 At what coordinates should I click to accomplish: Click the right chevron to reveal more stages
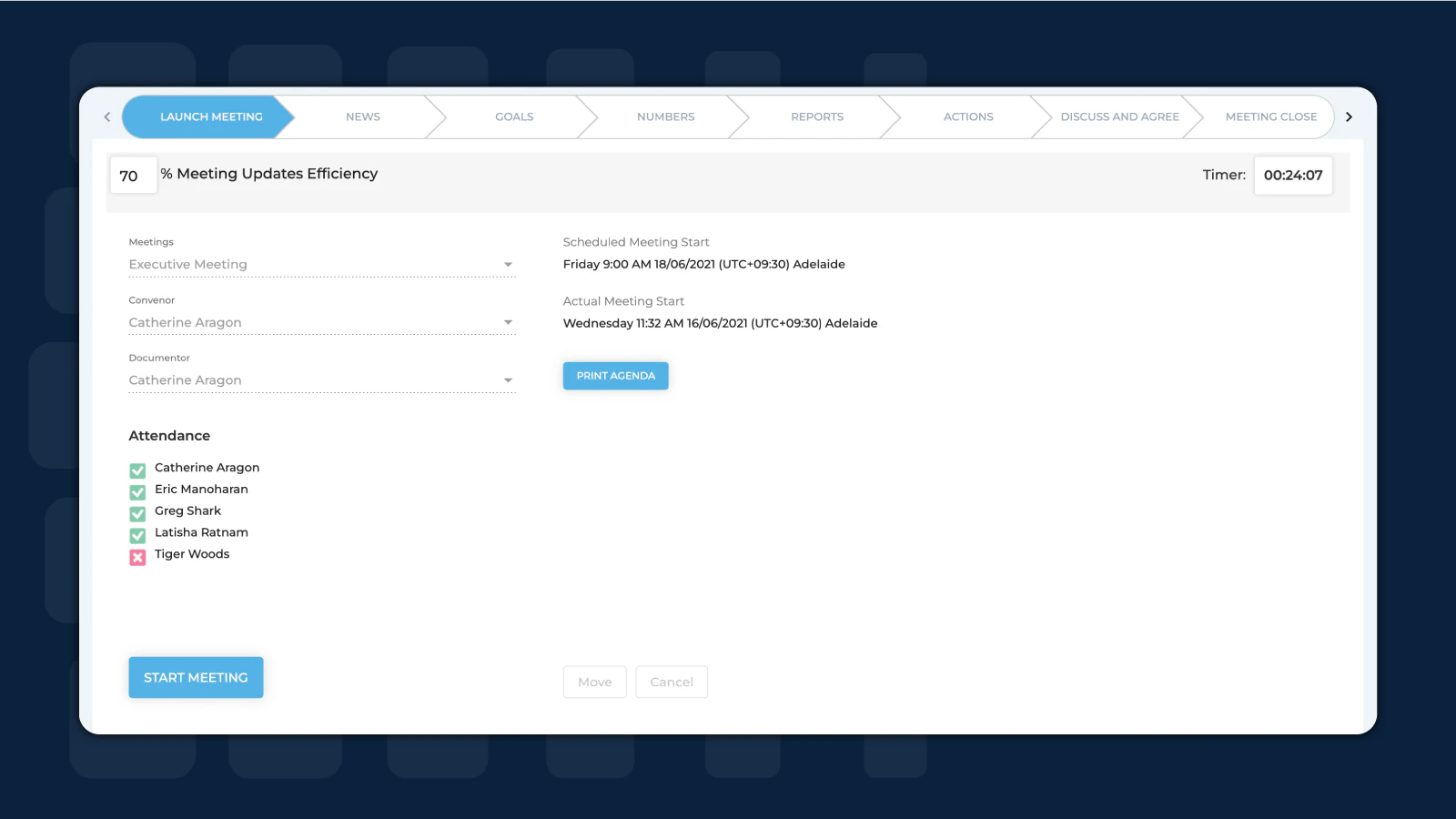1350,116
